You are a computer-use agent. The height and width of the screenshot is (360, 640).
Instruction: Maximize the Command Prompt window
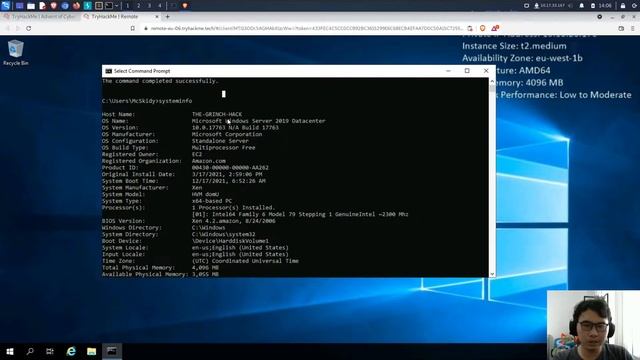click(x=467, y=71)
